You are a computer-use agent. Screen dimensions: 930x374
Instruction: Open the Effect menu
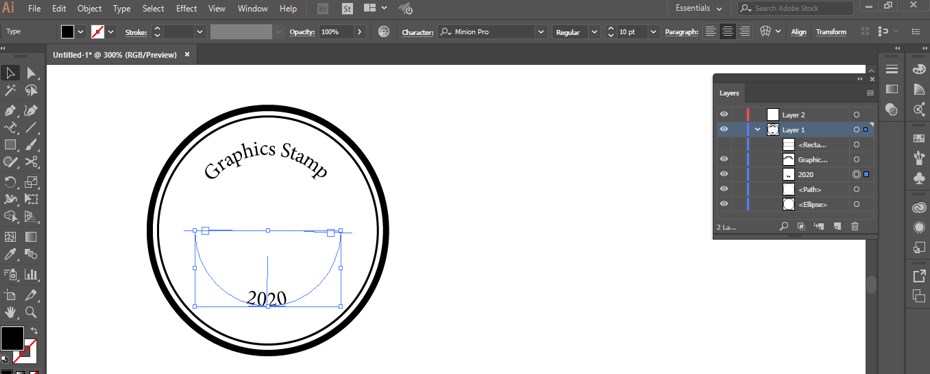point(186,9)
